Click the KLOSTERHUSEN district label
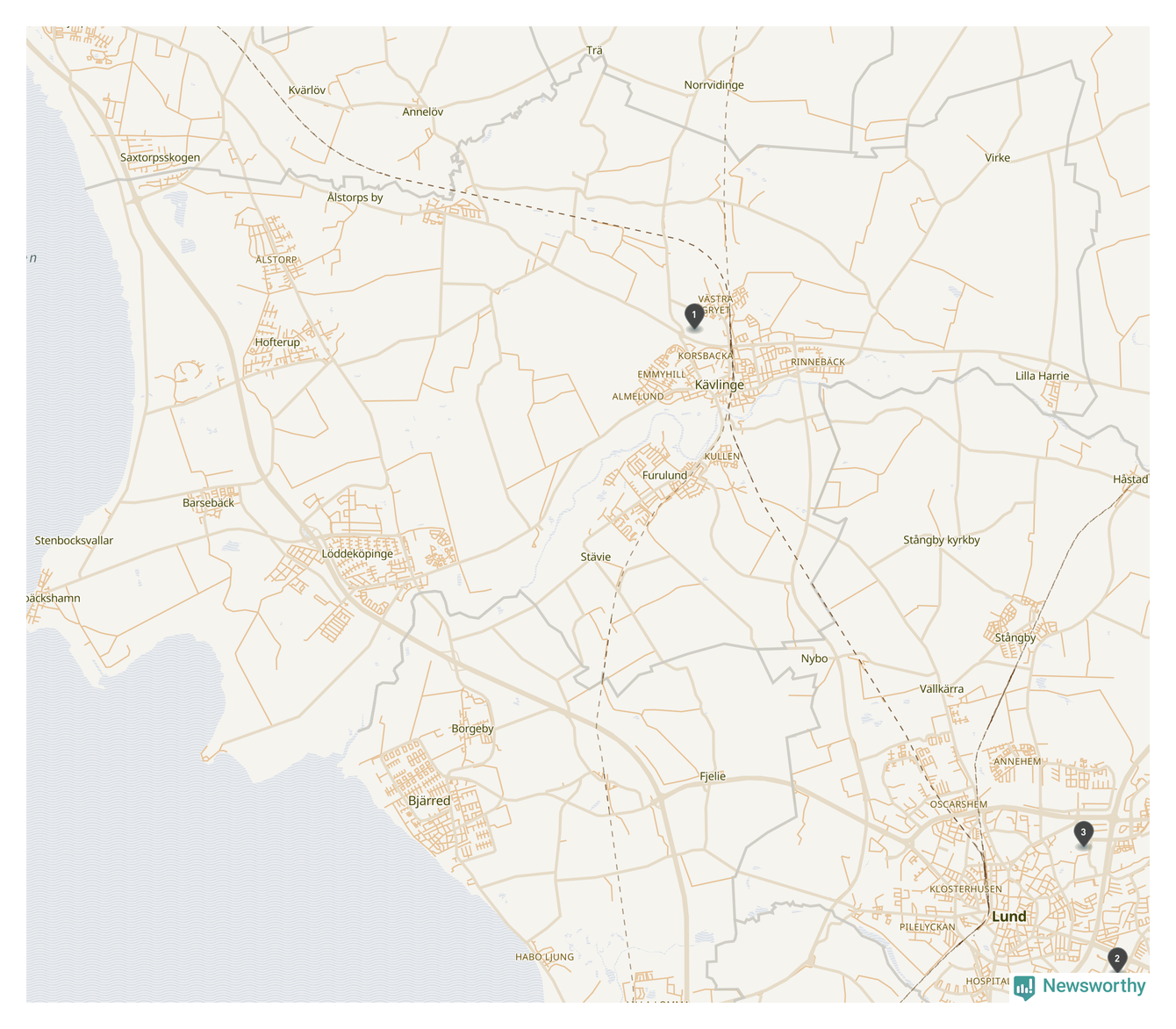The height and width of the screenshot is (1029, 1176). coord(965,889)
